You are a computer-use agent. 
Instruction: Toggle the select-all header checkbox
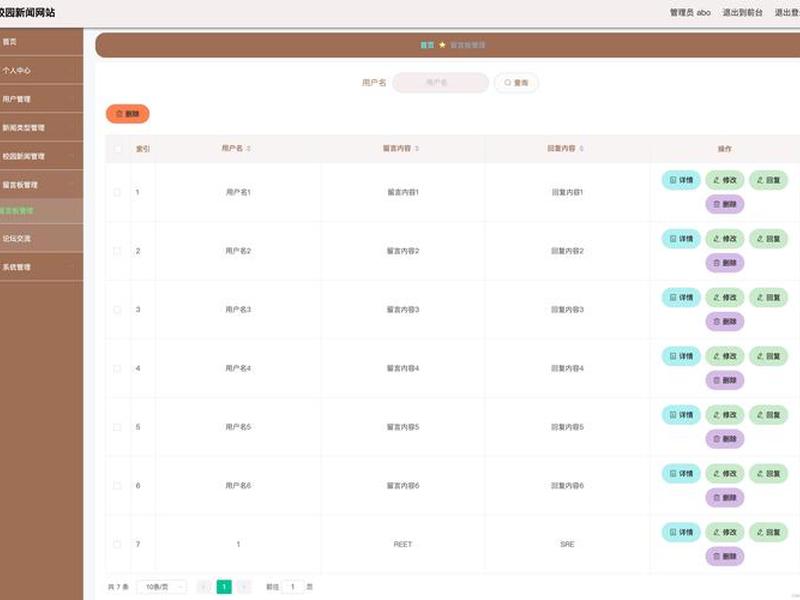(117, 148)
